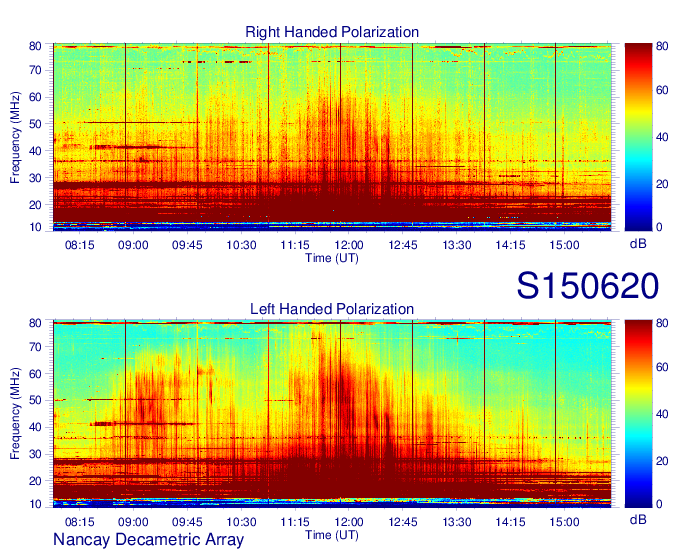Click the 14:15 tick label on the top plot
Image resolution: width=680 pixels, height=552 pixels.
[x=510, y=245]
